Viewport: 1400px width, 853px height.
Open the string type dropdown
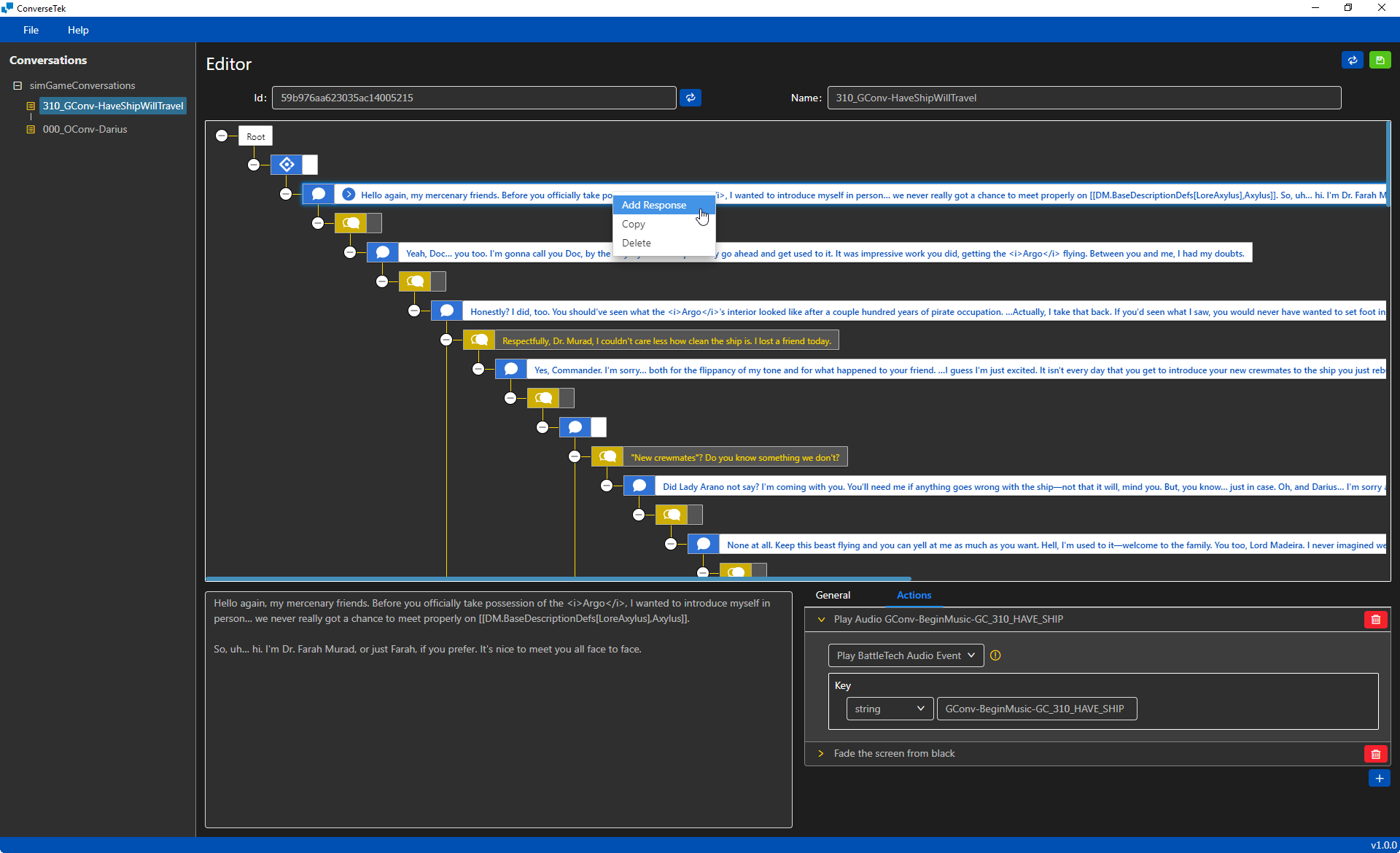(889, 709)
